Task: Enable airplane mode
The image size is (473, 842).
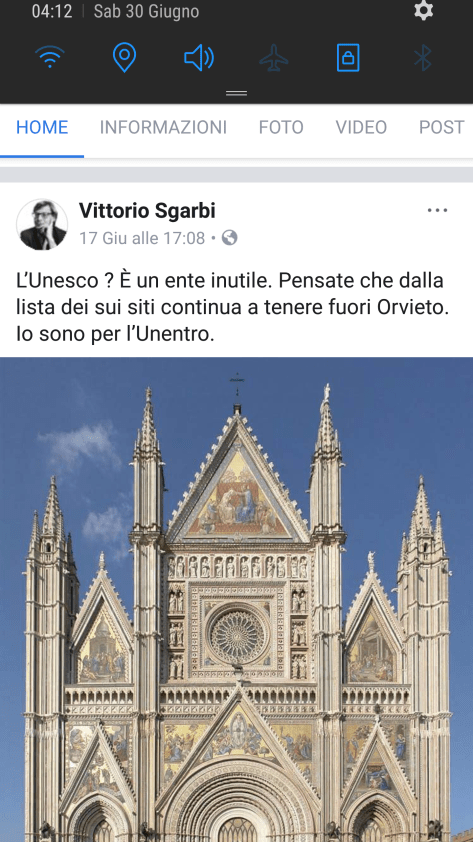Action: [x=274, y=57]
